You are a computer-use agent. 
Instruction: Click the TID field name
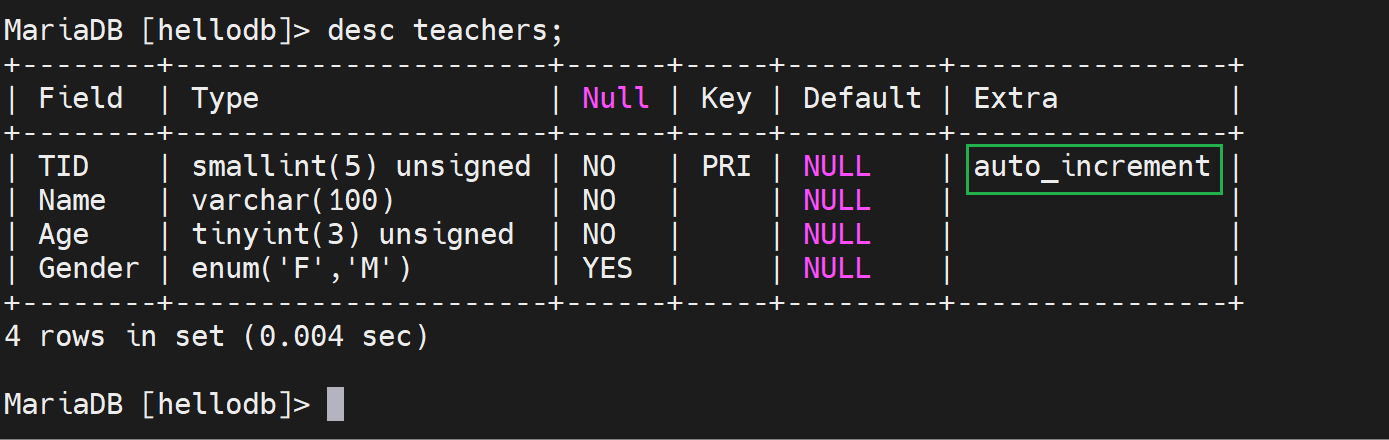[x=64, y=166]
